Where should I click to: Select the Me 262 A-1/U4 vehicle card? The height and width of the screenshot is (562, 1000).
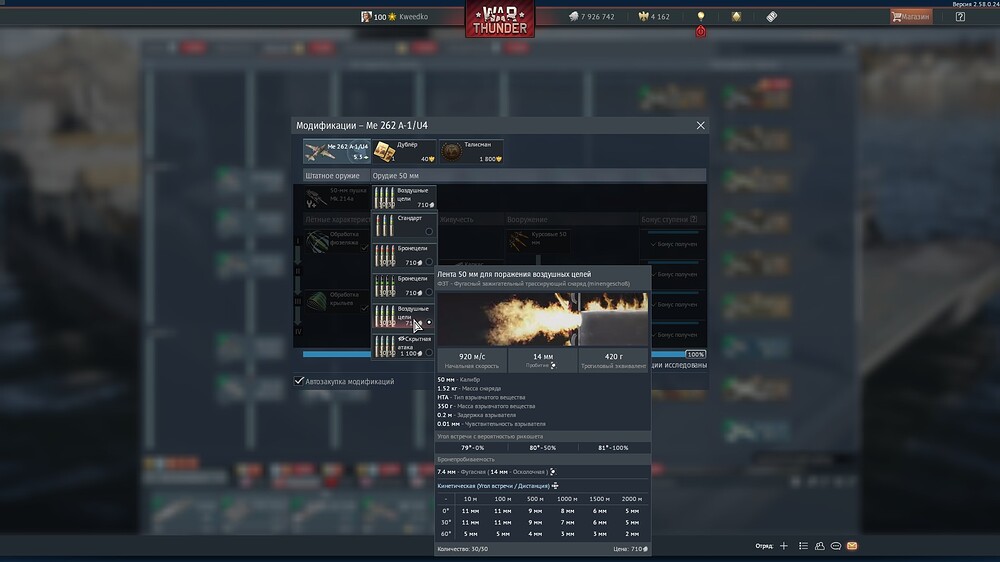click(337, 151)
